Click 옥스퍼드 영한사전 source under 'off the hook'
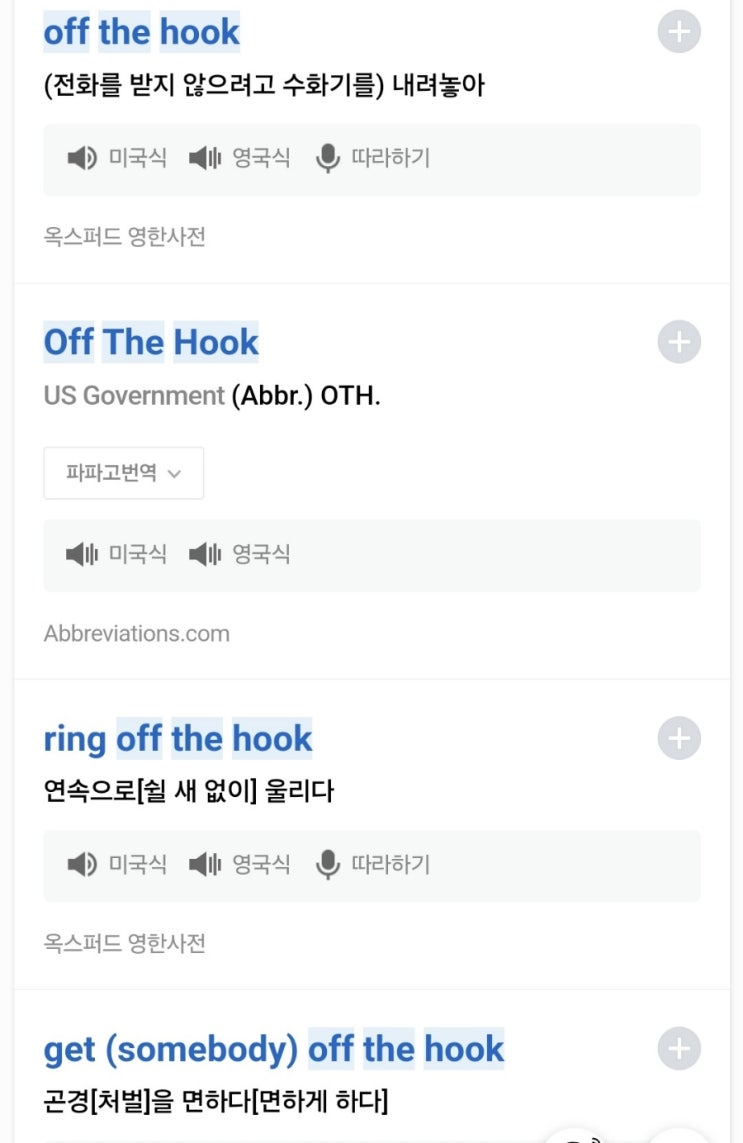 (125, 237)
